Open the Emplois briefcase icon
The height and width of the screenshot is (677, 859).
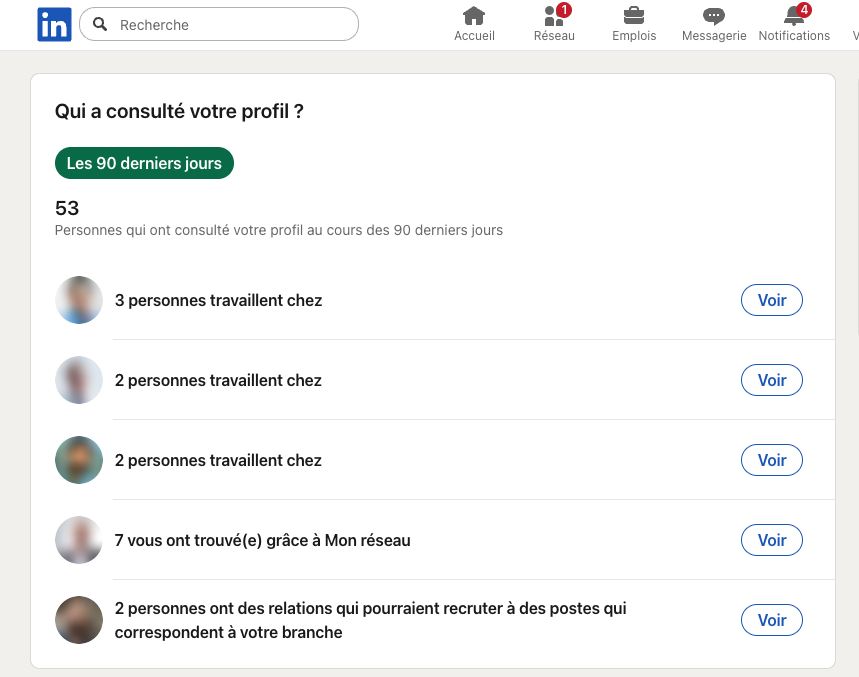pos(633,17)
